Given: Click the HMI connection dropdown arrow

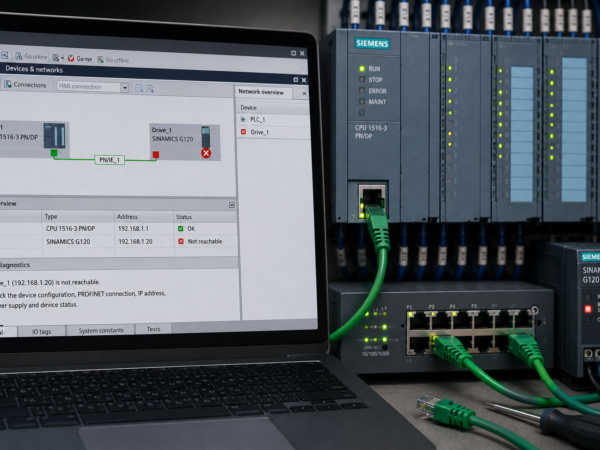Looking at the screenshot, I should (x=125, y=88).
